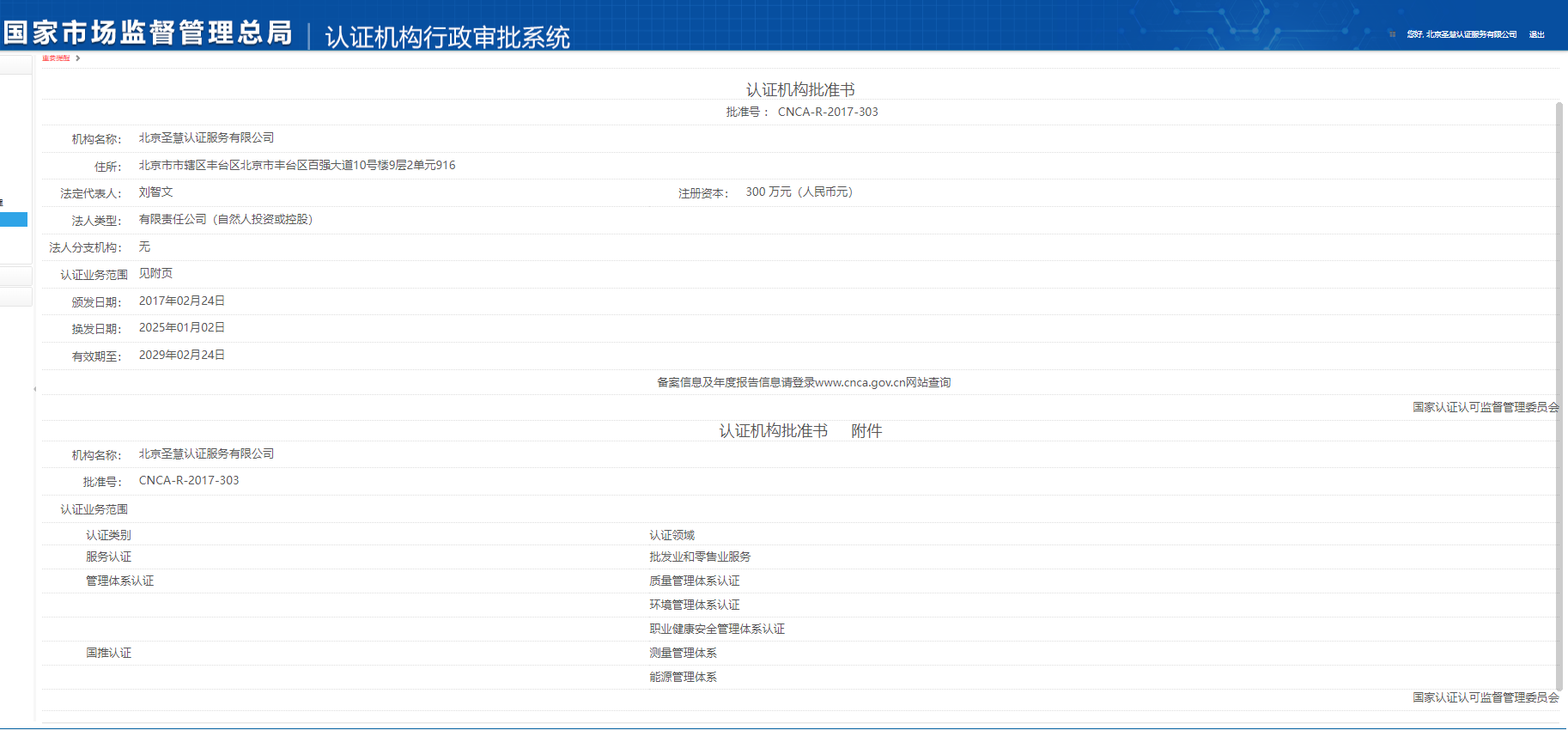
Task: Click the 附件 heading of the attachment
Action: [x=866, y=431]
